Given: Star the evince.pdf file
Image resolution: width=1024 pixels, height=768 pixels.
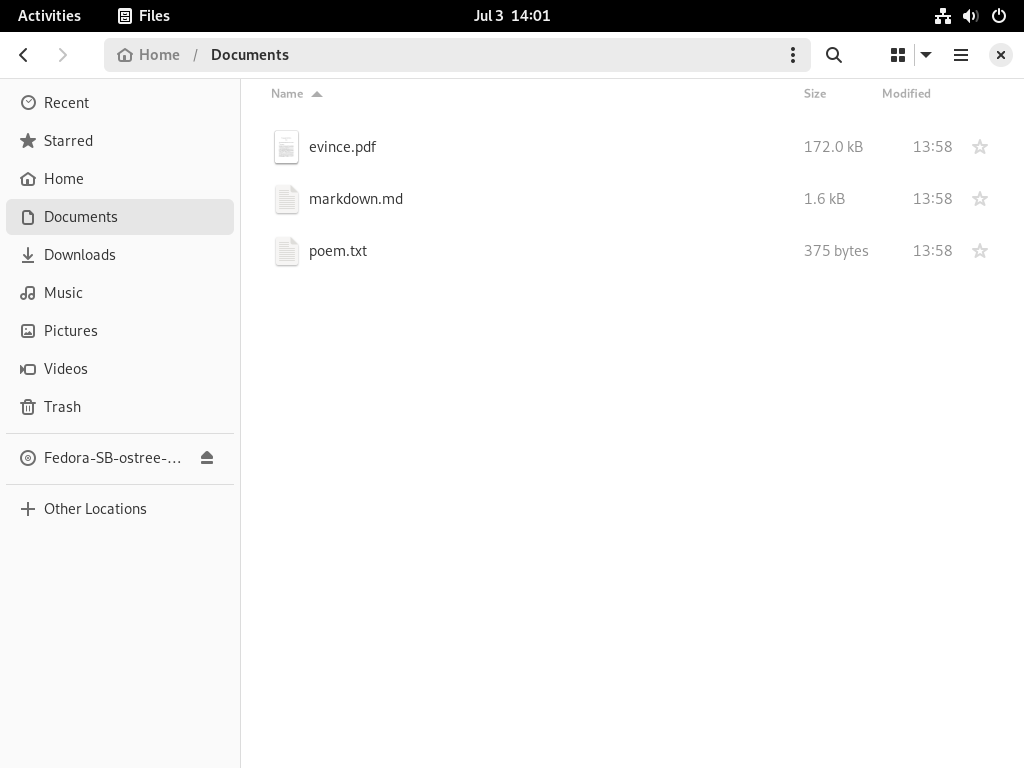Looking at the screenshot, I should 980,147.
